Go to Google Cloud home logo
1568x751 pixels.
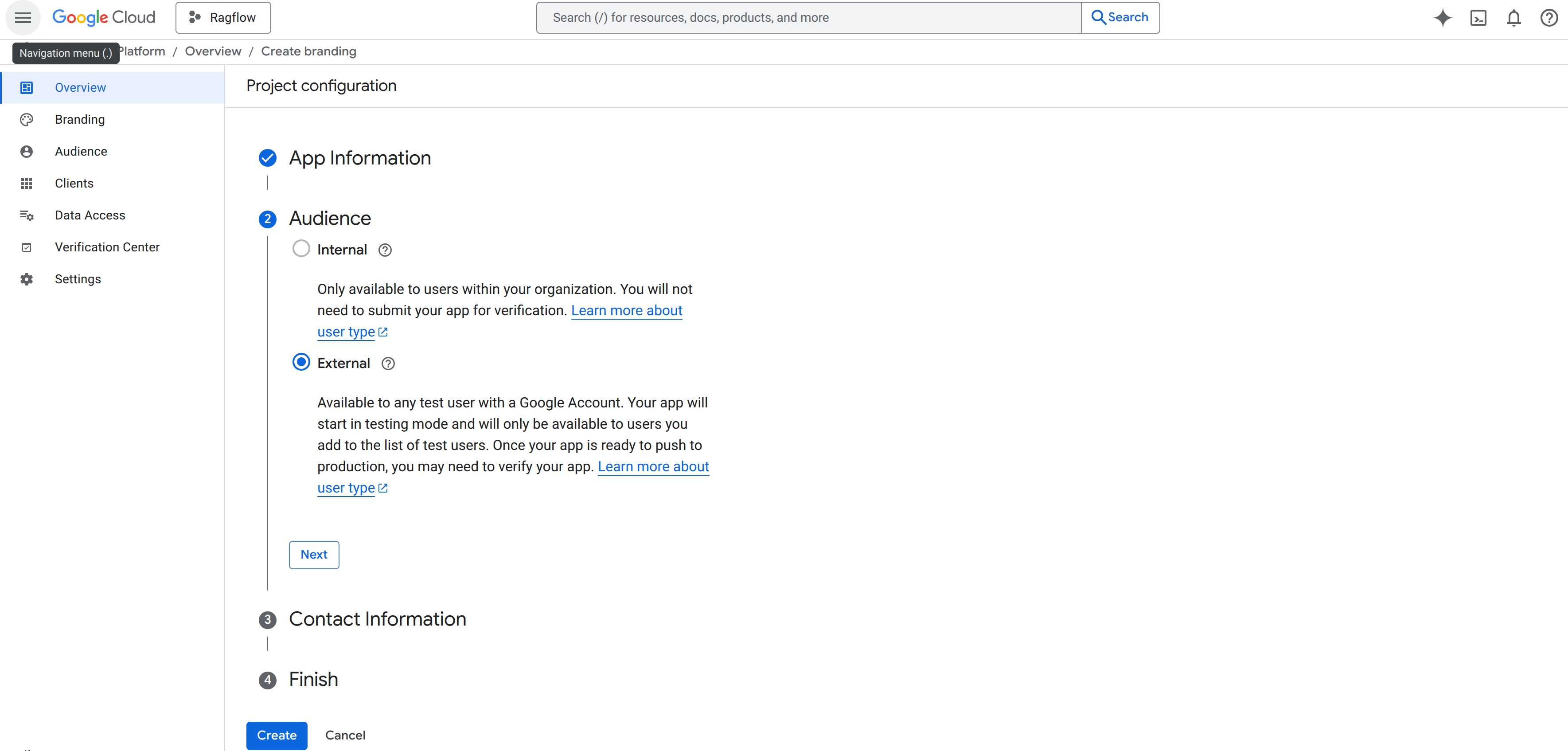[x=103, y=18]
